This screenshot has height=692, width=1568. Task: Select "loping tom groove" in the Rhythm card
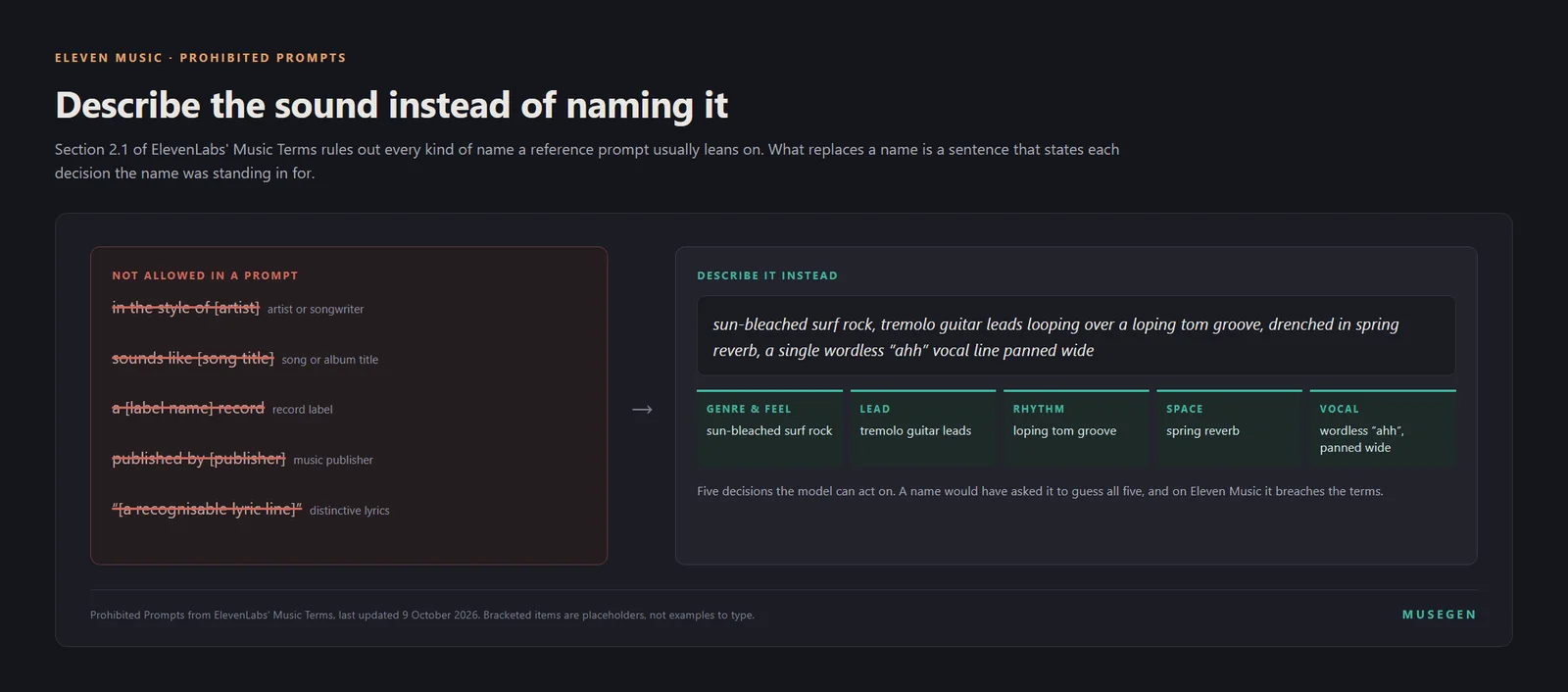click(x=1064, y=430)
